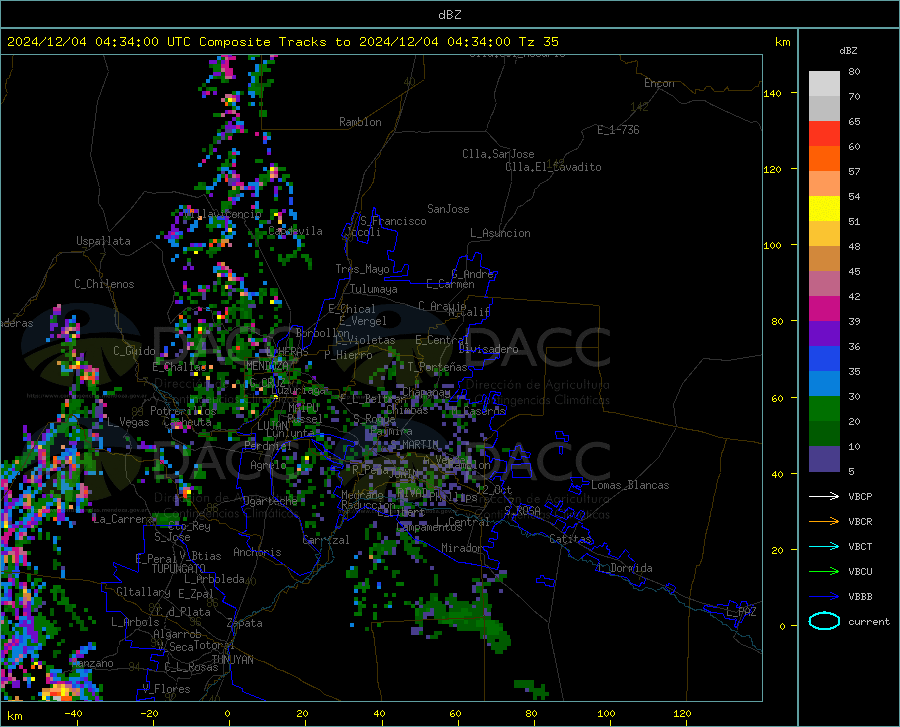Click the 'Mirador' map label
The width and height of the screenshot is (900, 727).
(x=461, y=548)
